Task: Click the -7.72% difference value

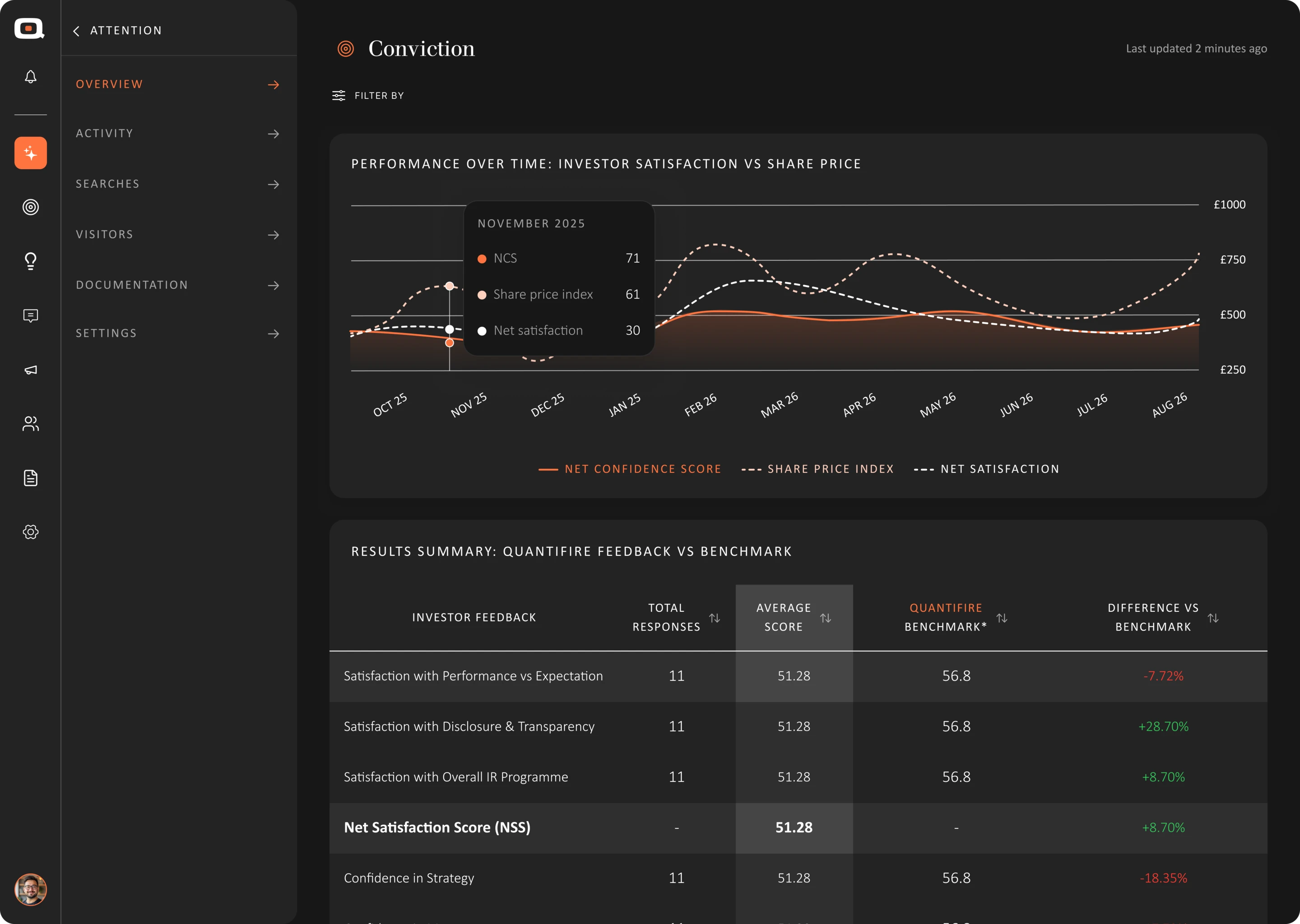Action: pyautogui.click(x=1163, y=676)
